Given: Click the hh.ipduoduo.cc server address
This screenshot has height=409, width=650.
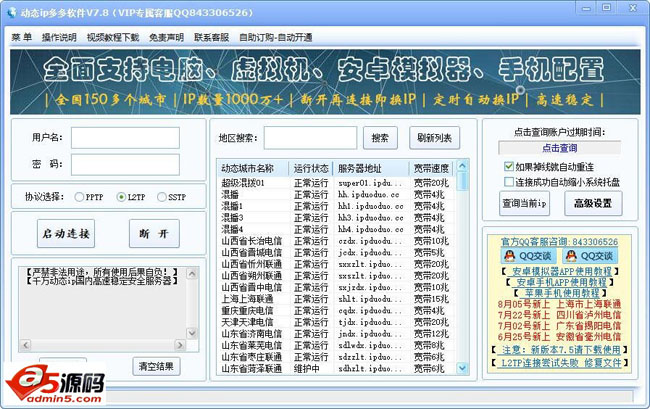Looking at the screenshot, I should (369, 194).
